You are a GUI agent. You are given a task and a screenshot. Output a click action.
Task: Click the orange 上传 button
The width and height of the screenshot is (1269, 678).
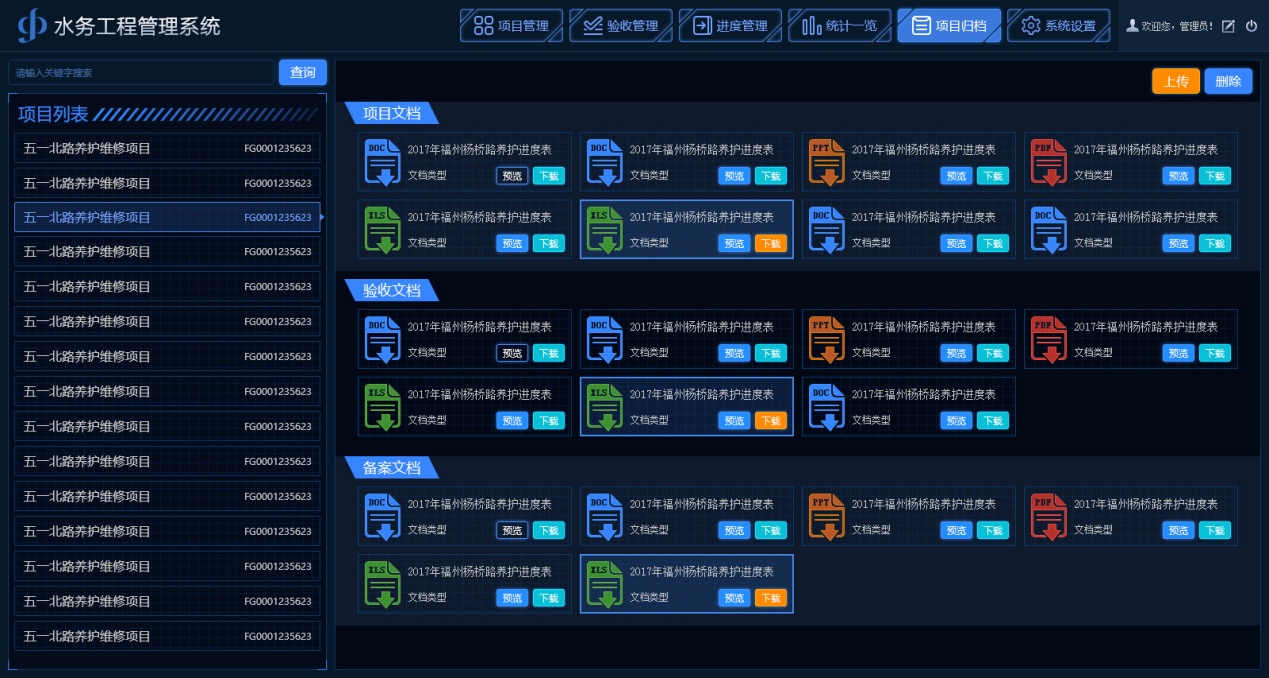tap(1175, 82)
